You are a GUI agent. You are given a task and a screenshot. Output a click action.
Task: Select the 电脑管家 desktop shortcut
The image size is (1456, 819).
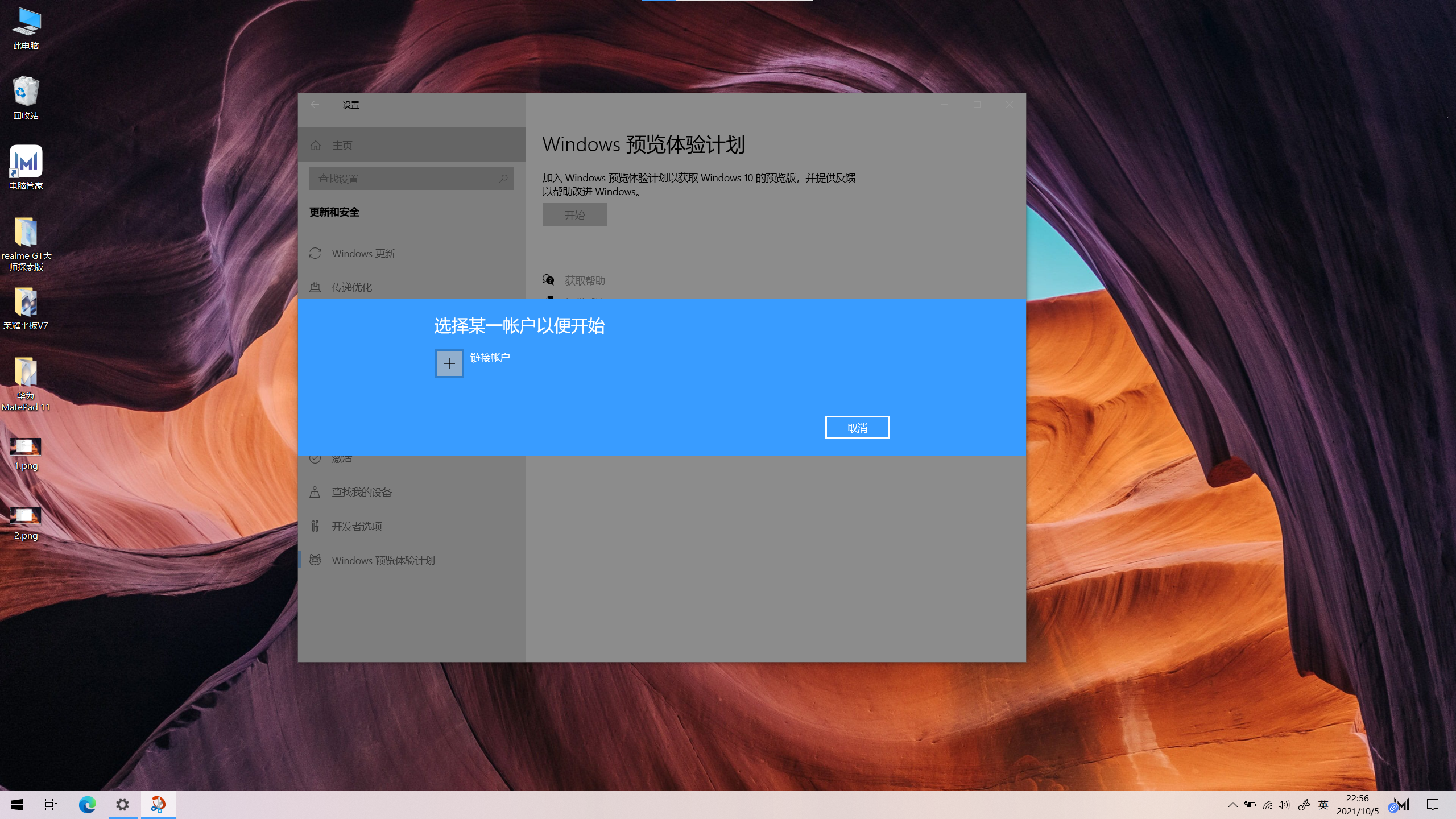coord(26,168)
